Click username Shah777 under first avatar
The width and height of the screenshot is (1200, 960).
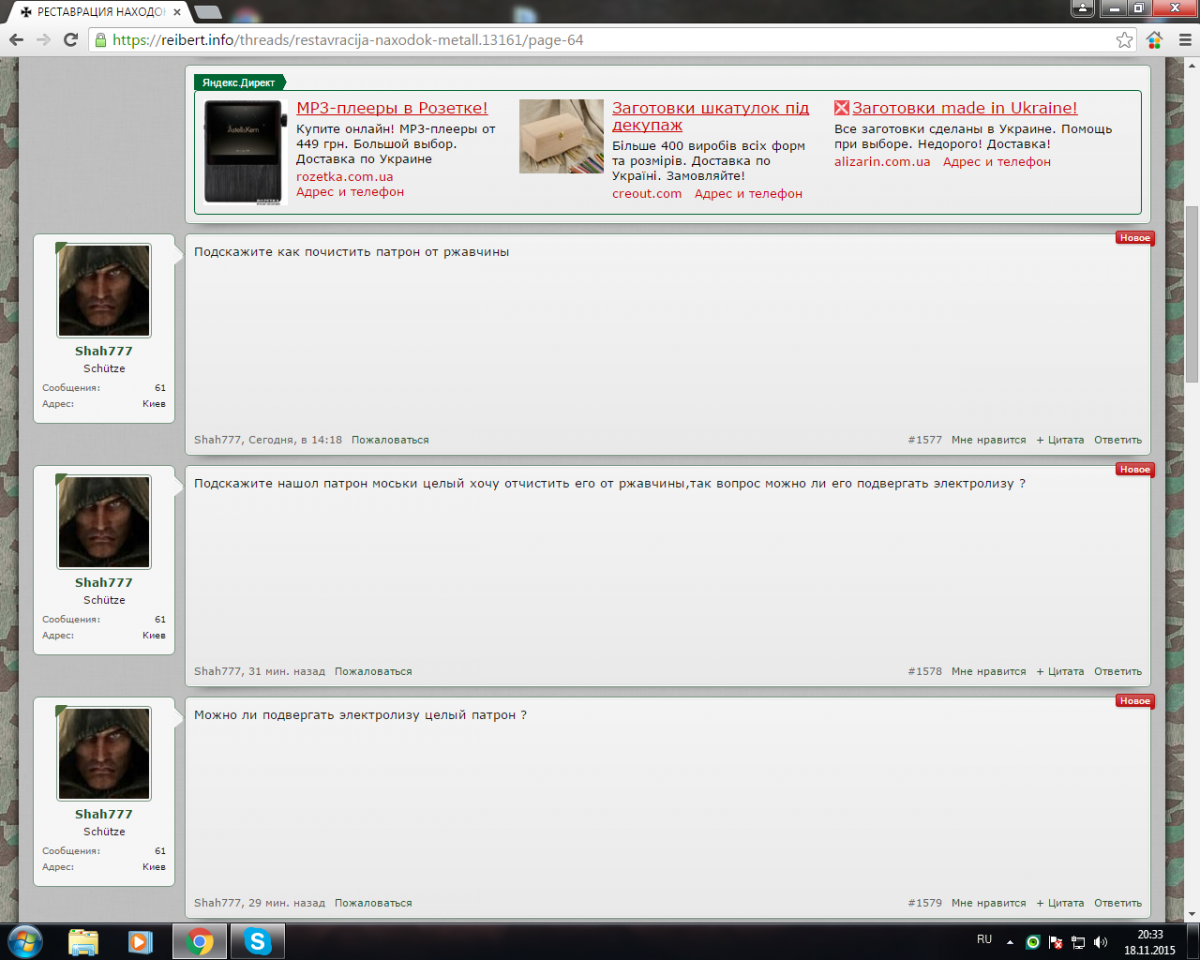104,351
